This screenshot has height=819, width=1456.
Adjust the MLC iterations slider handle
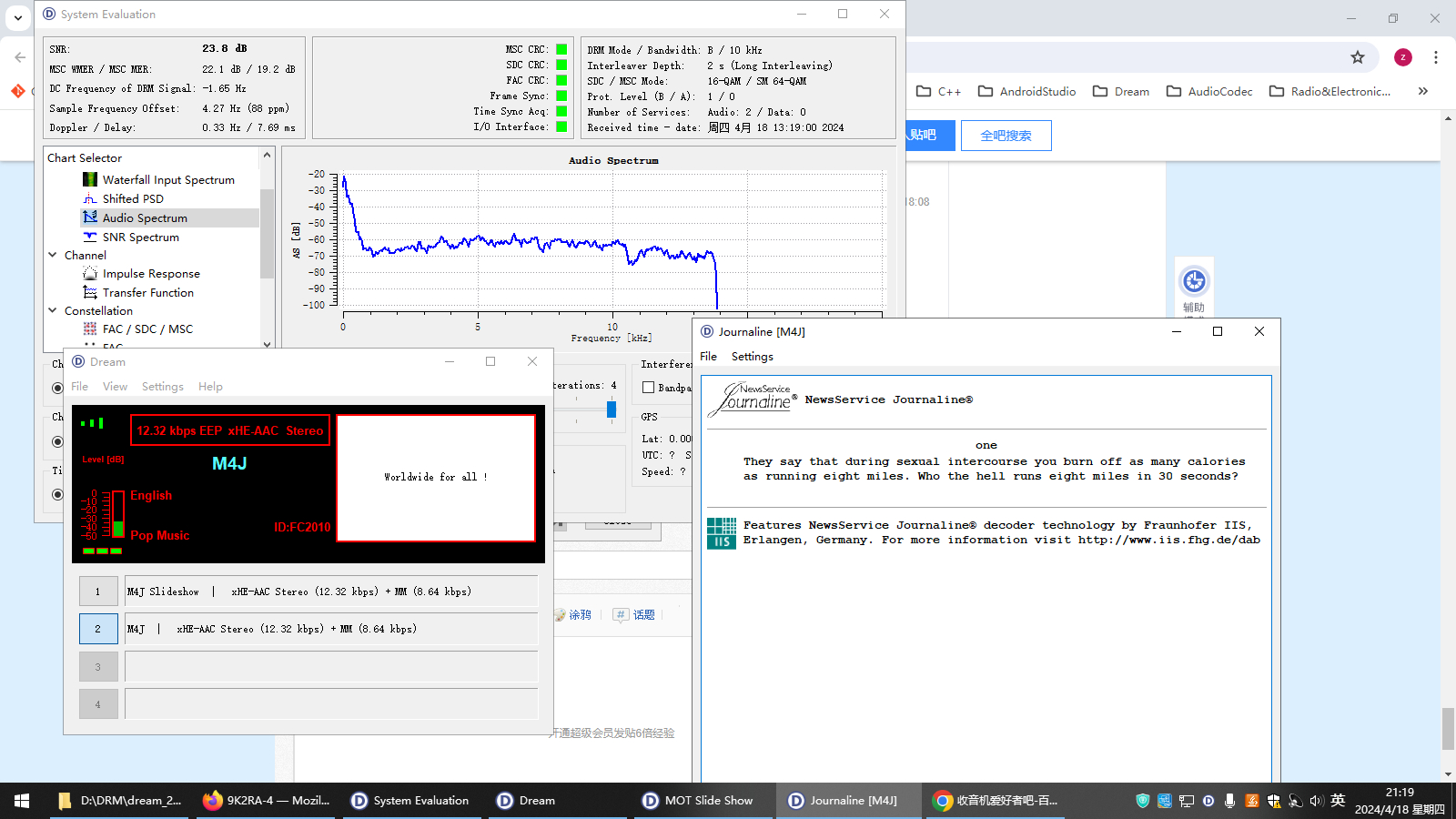[612, 409]
